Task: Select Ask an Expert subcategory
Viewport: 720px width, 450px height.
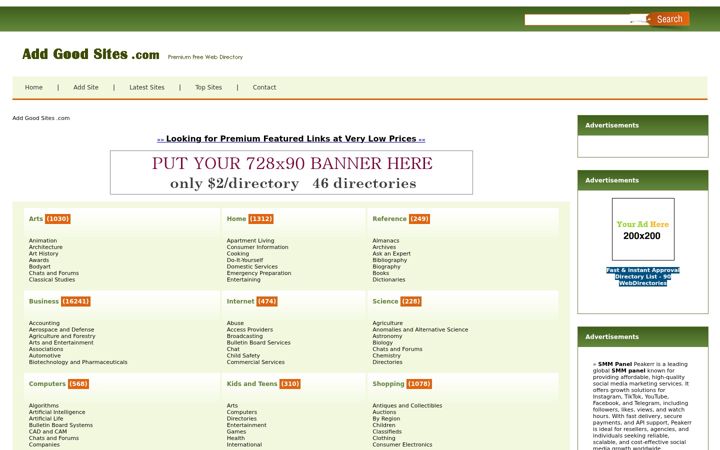Action: click(x=392, y=253)
